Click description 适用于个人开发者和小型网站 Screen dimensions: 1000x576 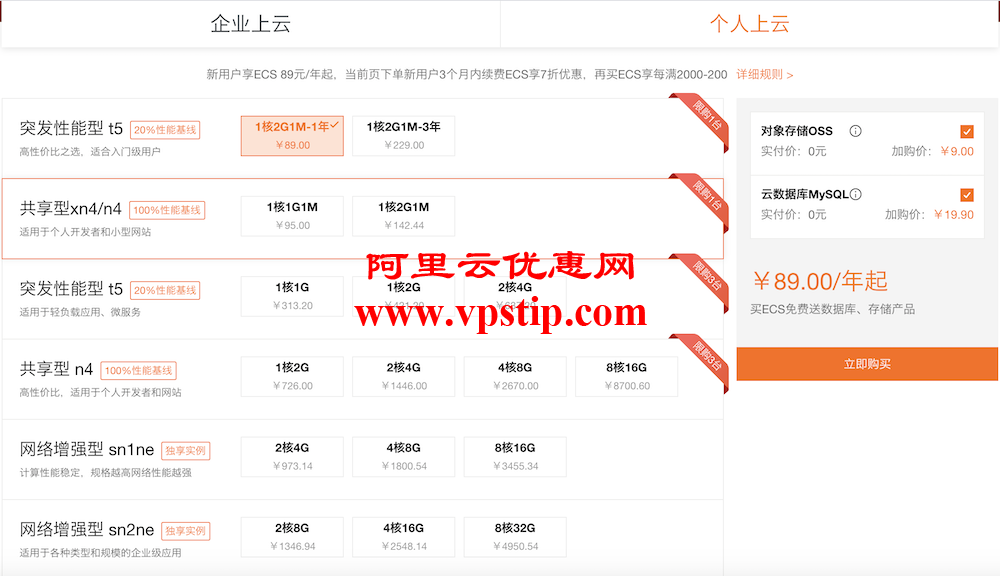[85, 232]
